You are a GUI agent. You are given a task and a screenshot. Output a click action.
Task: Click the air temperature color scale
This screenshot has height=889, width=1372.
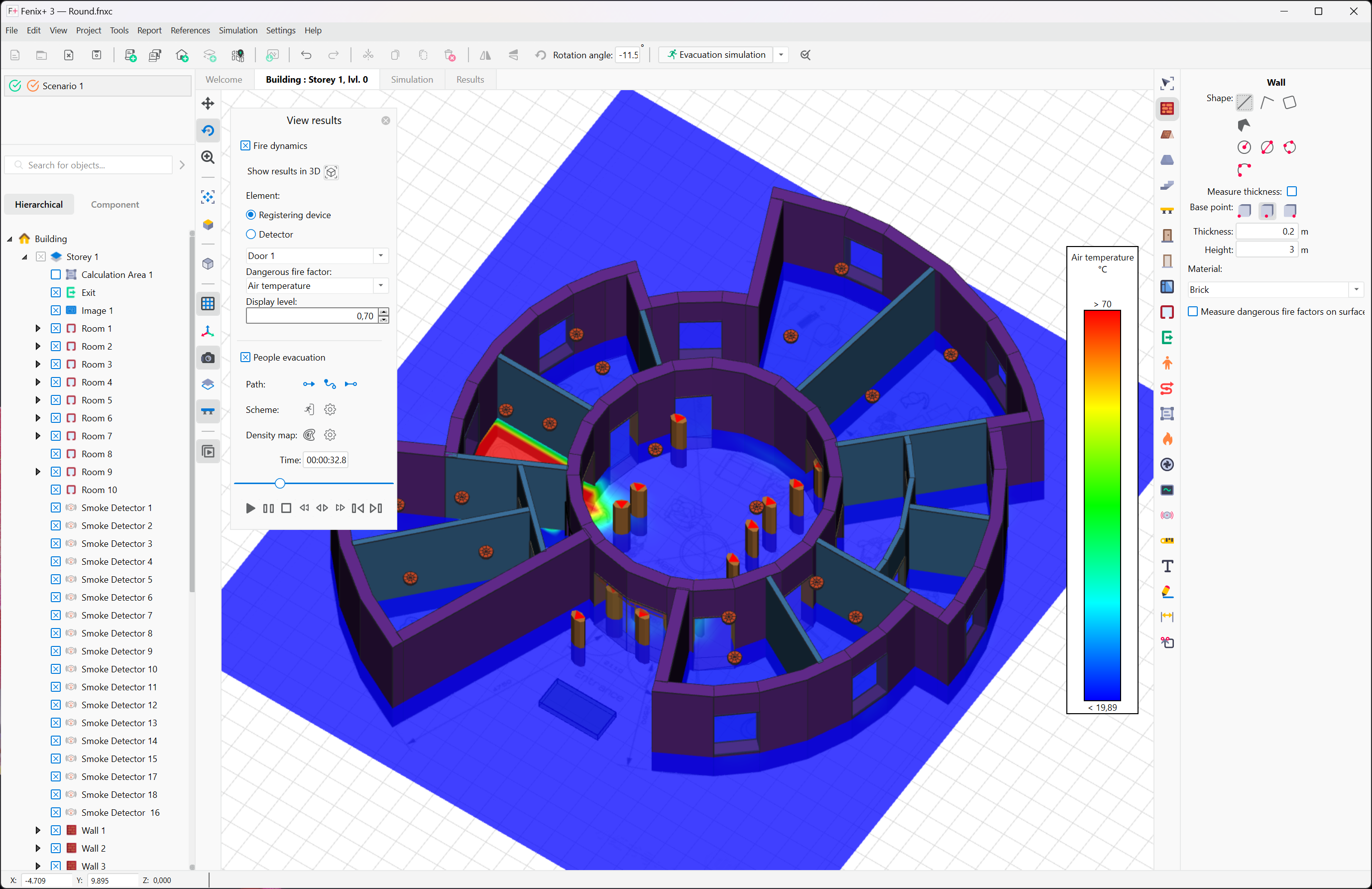tap(1102, 506)
